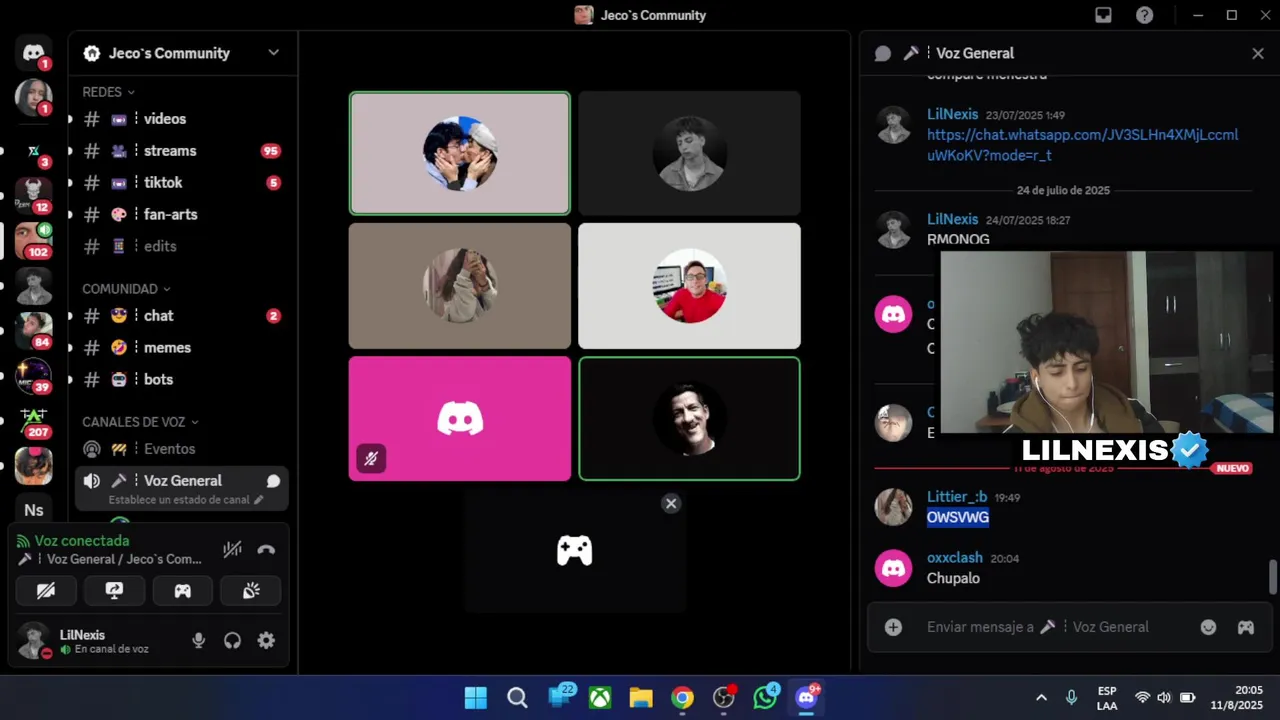Edit channel status pencil icon
Viewport: 1280px width, 720px height.
(259, 499)
